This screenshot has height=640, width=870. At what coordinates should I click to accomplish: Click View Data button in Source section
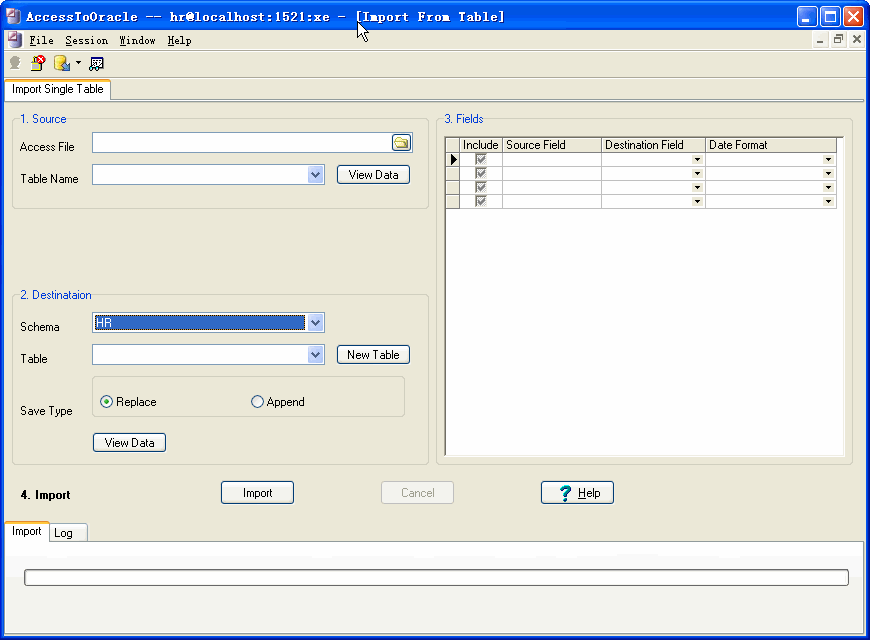(x=373, y=175)
